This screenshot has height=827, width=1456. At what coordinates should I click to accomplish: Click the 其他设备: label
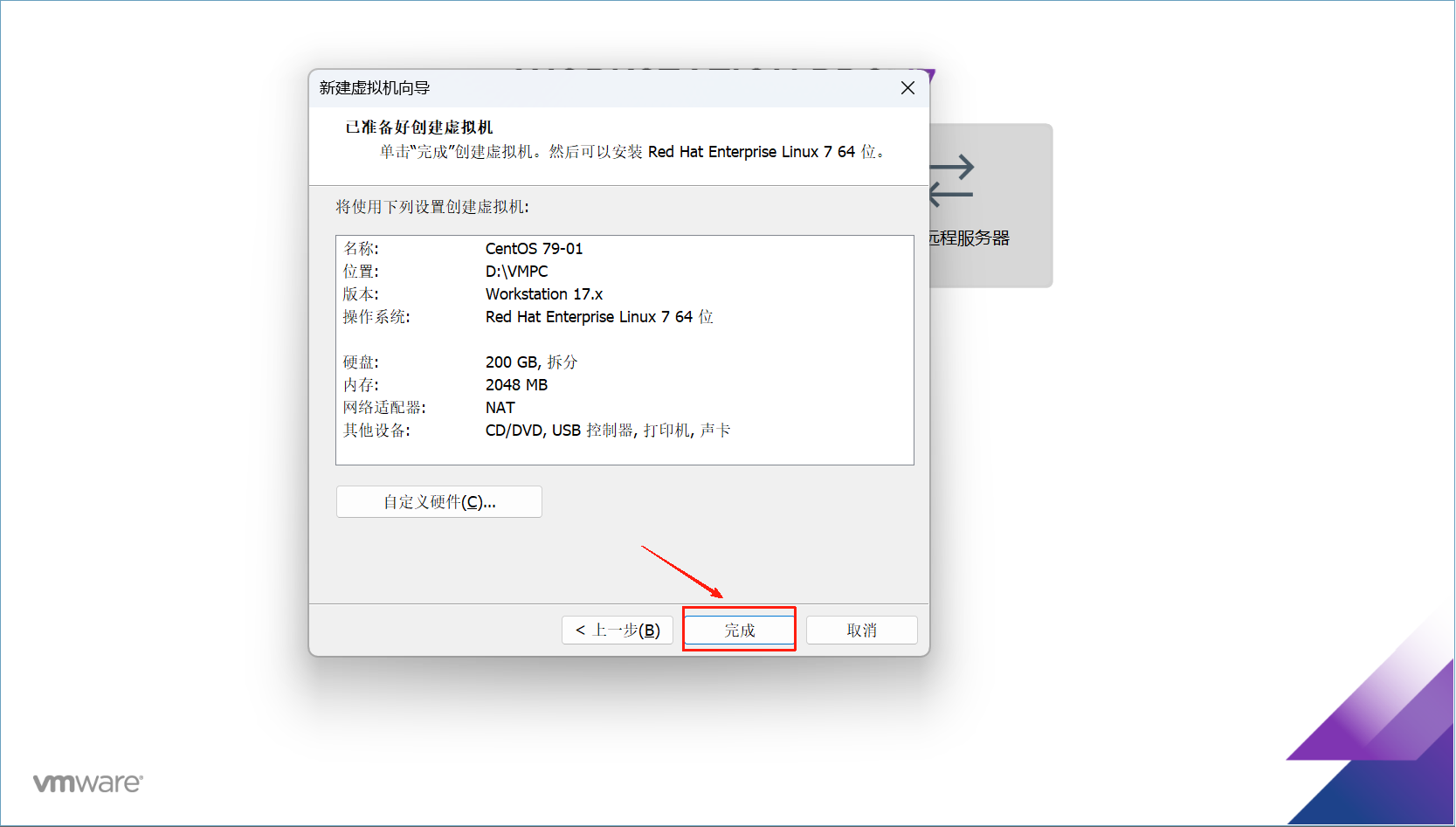tap(376, 431)
